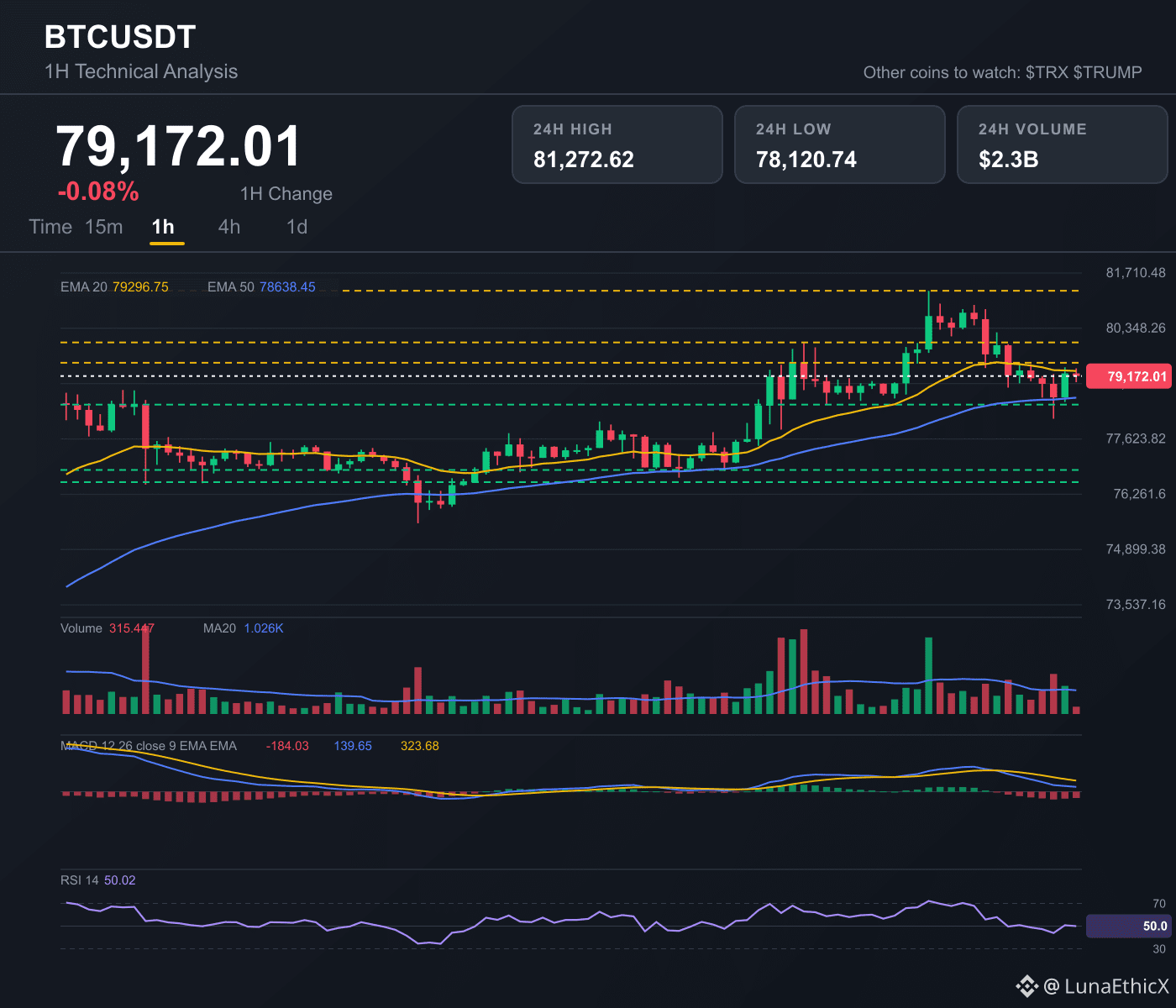The height and width of the screenshot is (1008, 1176).
Task: Click the 81,272.62 high value
Action: point(584,160)
